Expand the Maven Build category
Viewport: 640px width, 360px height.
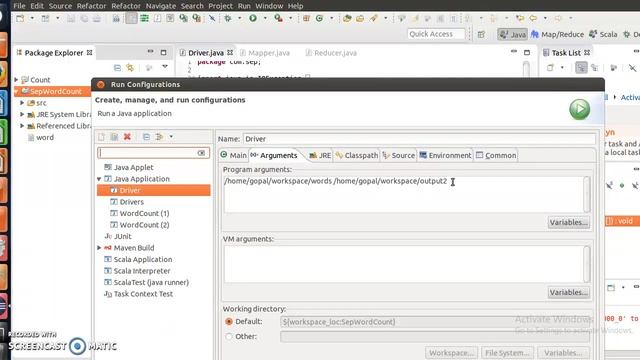coord(99,248)
